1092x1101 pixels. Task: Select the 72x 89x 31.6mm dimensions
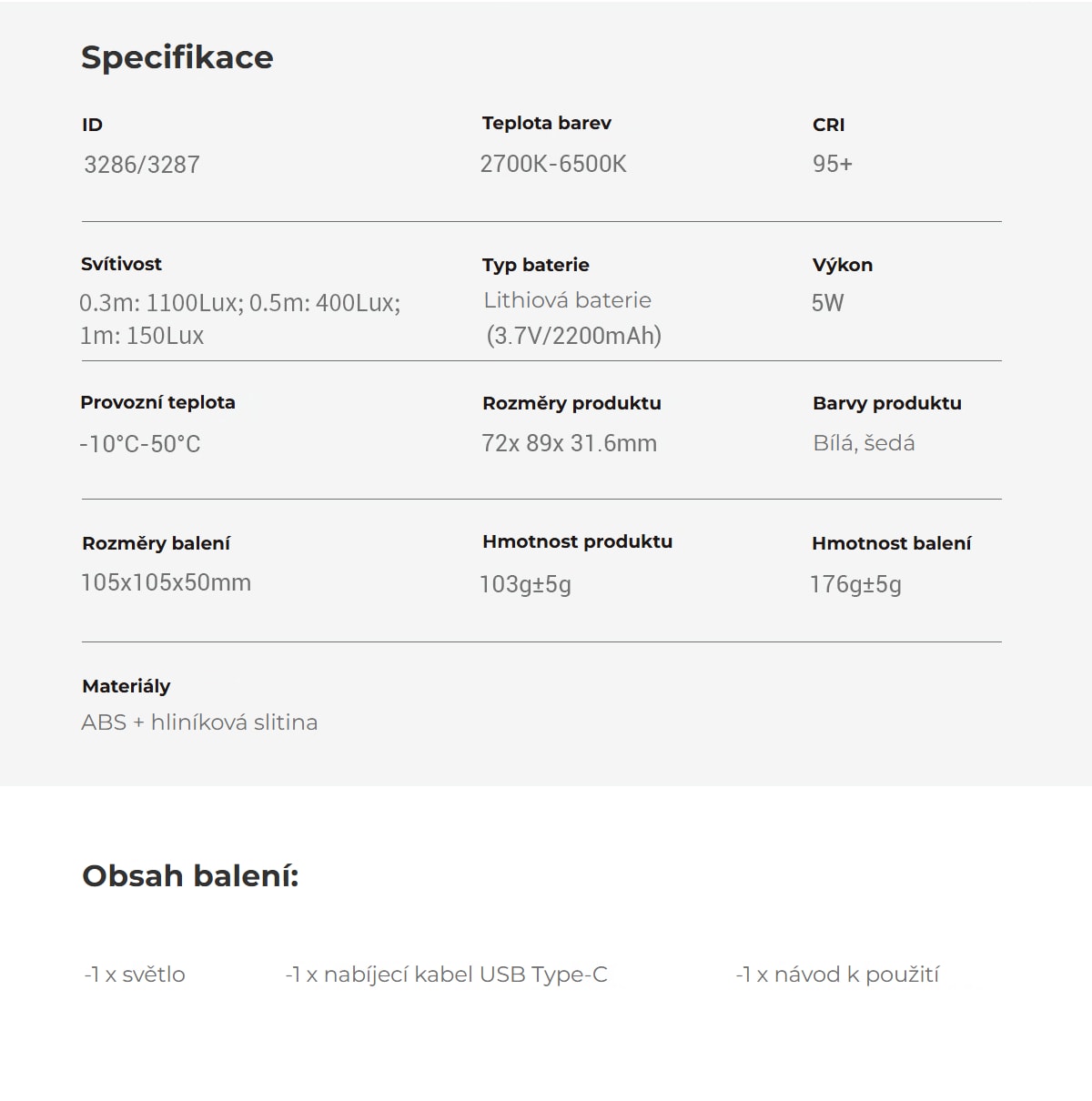click(x=570, y=443)
